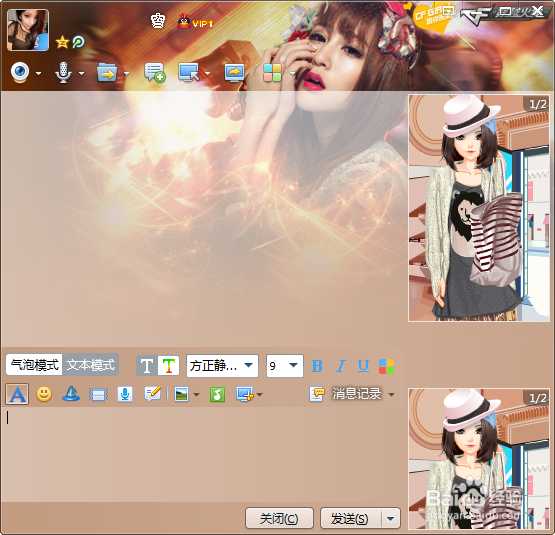This screenshot has width=555, height=535.
Task: Open the applications grid icon
Action: click(272, 73)
